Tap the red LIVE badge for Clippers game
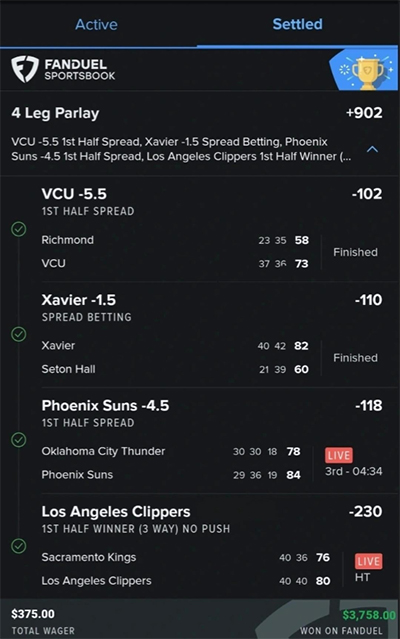Viewport: 400px width, 639px height. (369, 561)
